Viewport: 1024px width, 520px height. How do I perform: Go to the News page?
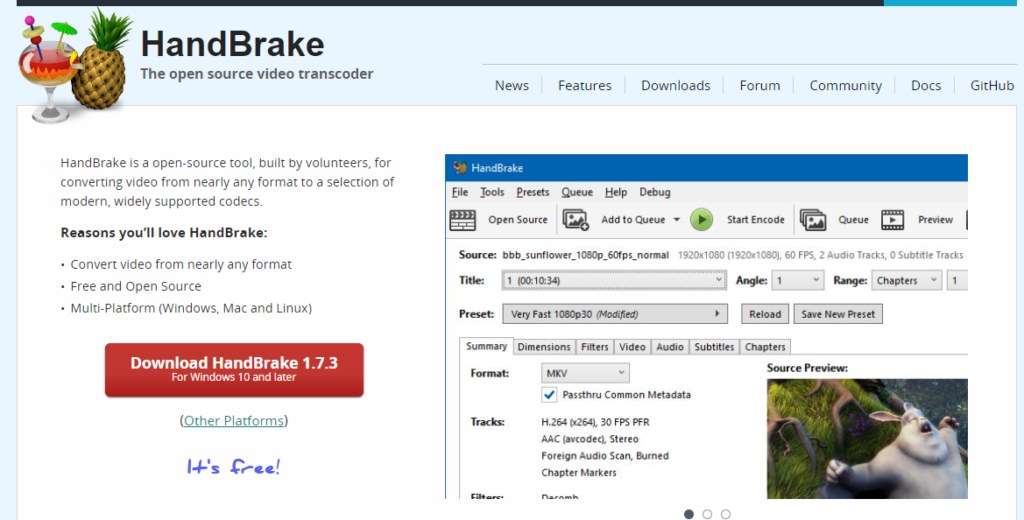point(511,86)
